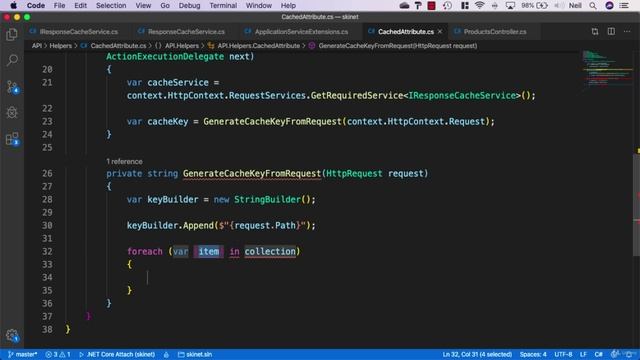Click the master branch indicator in status bar

pyautogui.click(x=22, y=354)
